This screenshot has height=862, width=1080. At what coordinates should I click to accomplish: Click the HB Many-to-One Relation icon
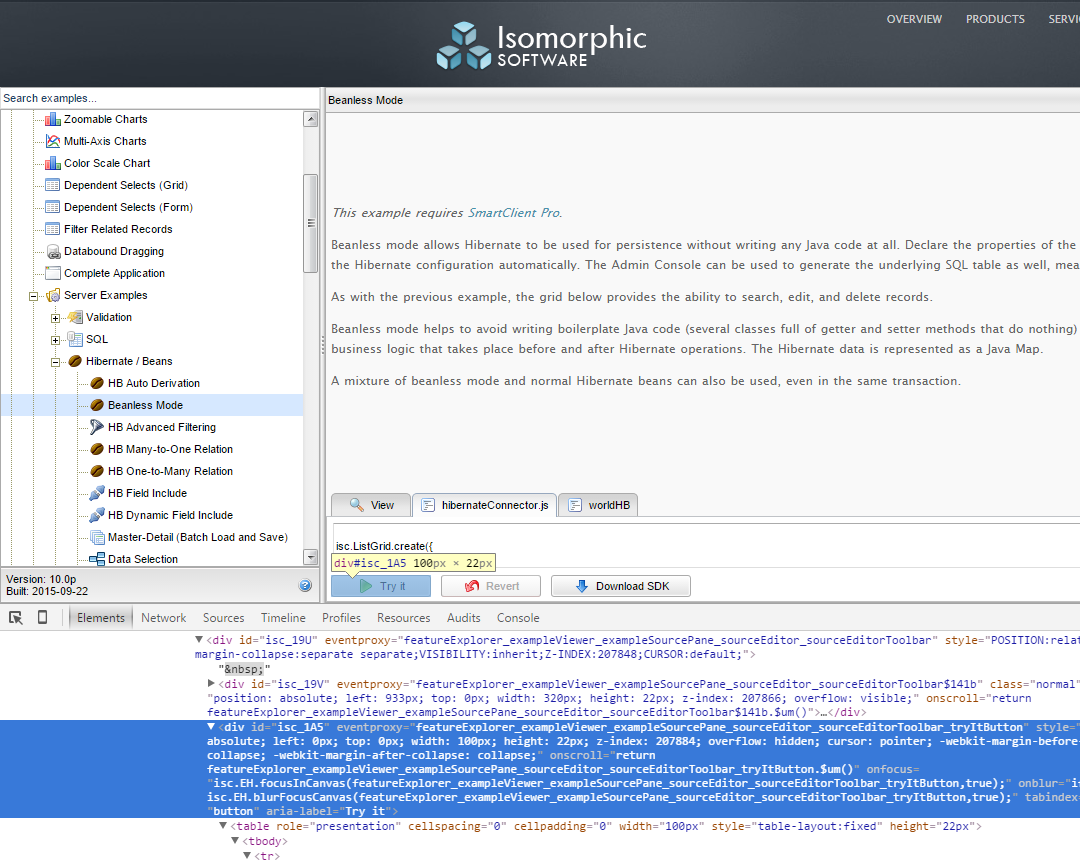97,450
